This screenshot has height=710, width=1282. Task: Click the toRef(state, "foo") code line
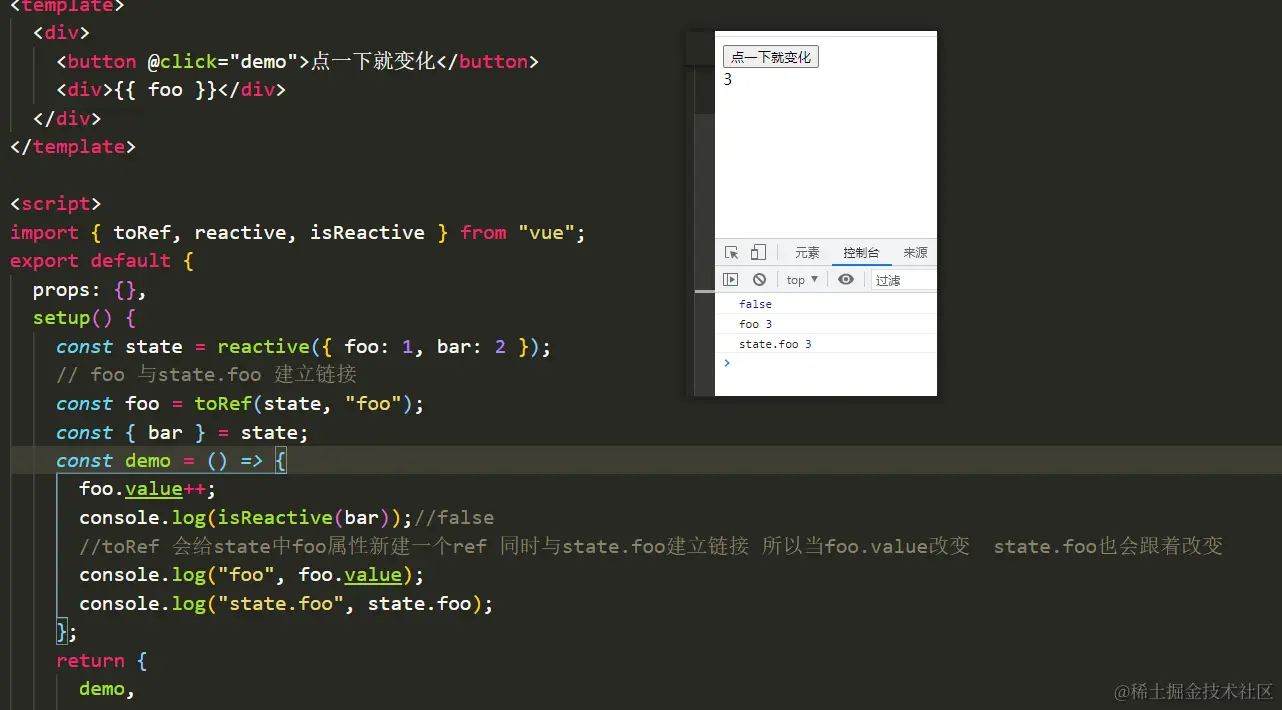(240, 404)
